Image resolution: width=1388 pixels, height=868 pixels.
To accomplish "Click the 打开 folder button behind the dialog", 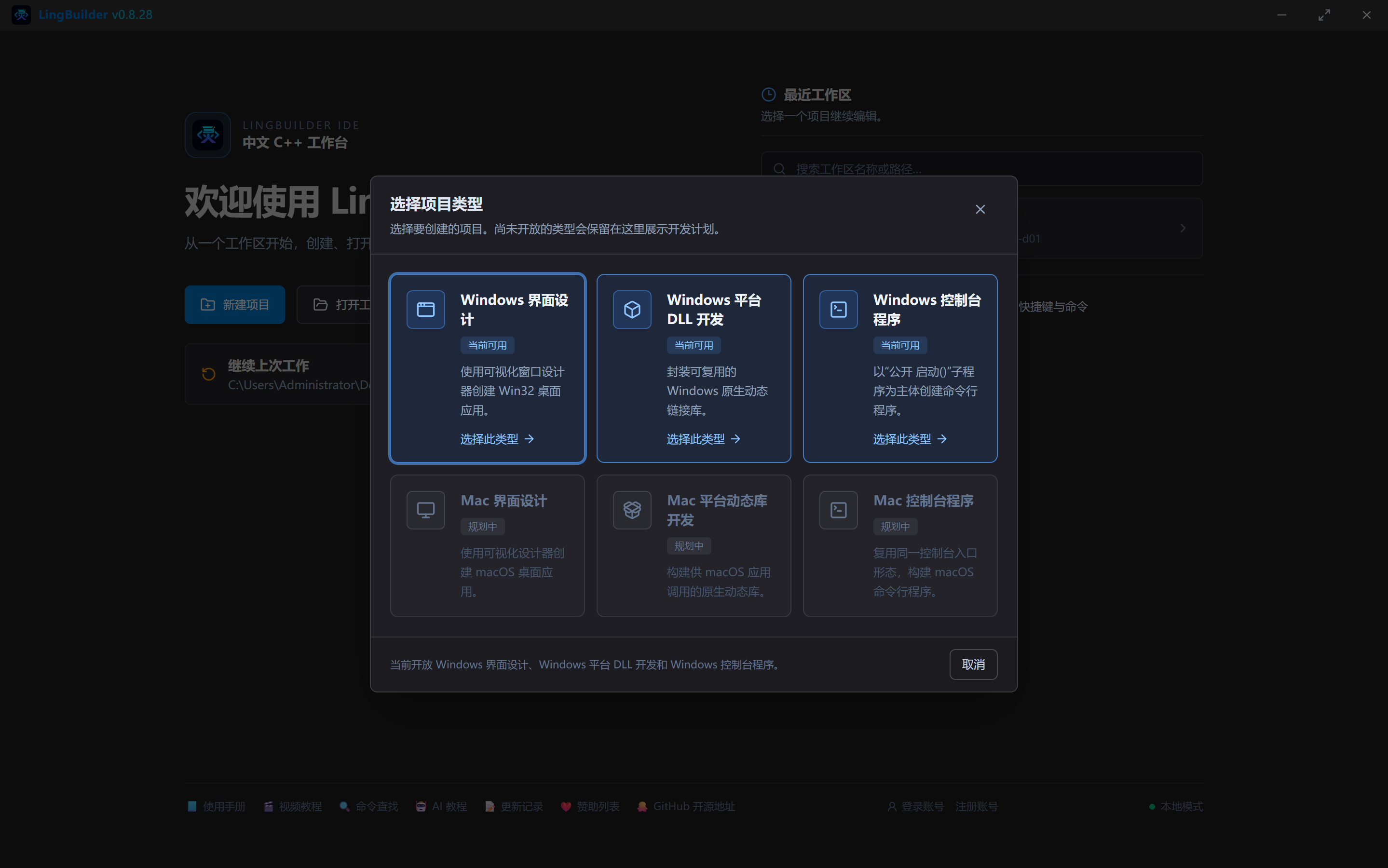I will click(x=335, y=305).
